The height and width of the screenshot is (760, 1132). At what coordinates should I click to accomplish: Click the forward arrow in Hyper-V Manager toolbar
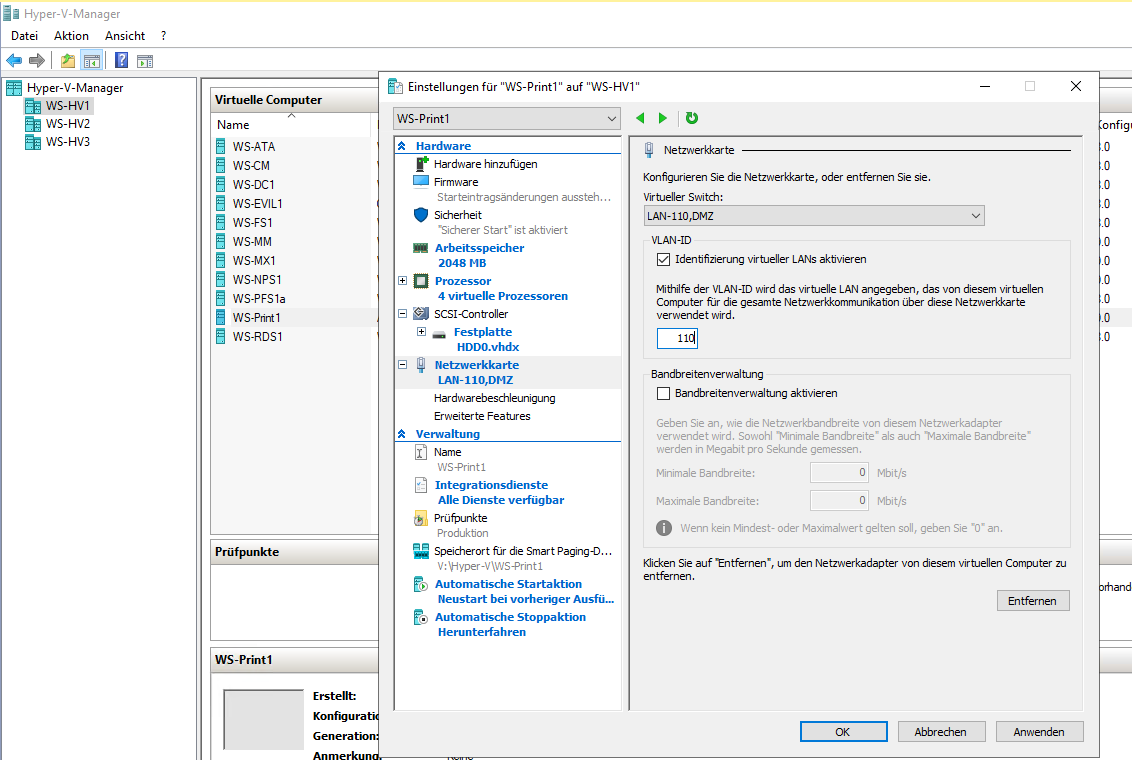pyautogui.click(x=37, y=61)
